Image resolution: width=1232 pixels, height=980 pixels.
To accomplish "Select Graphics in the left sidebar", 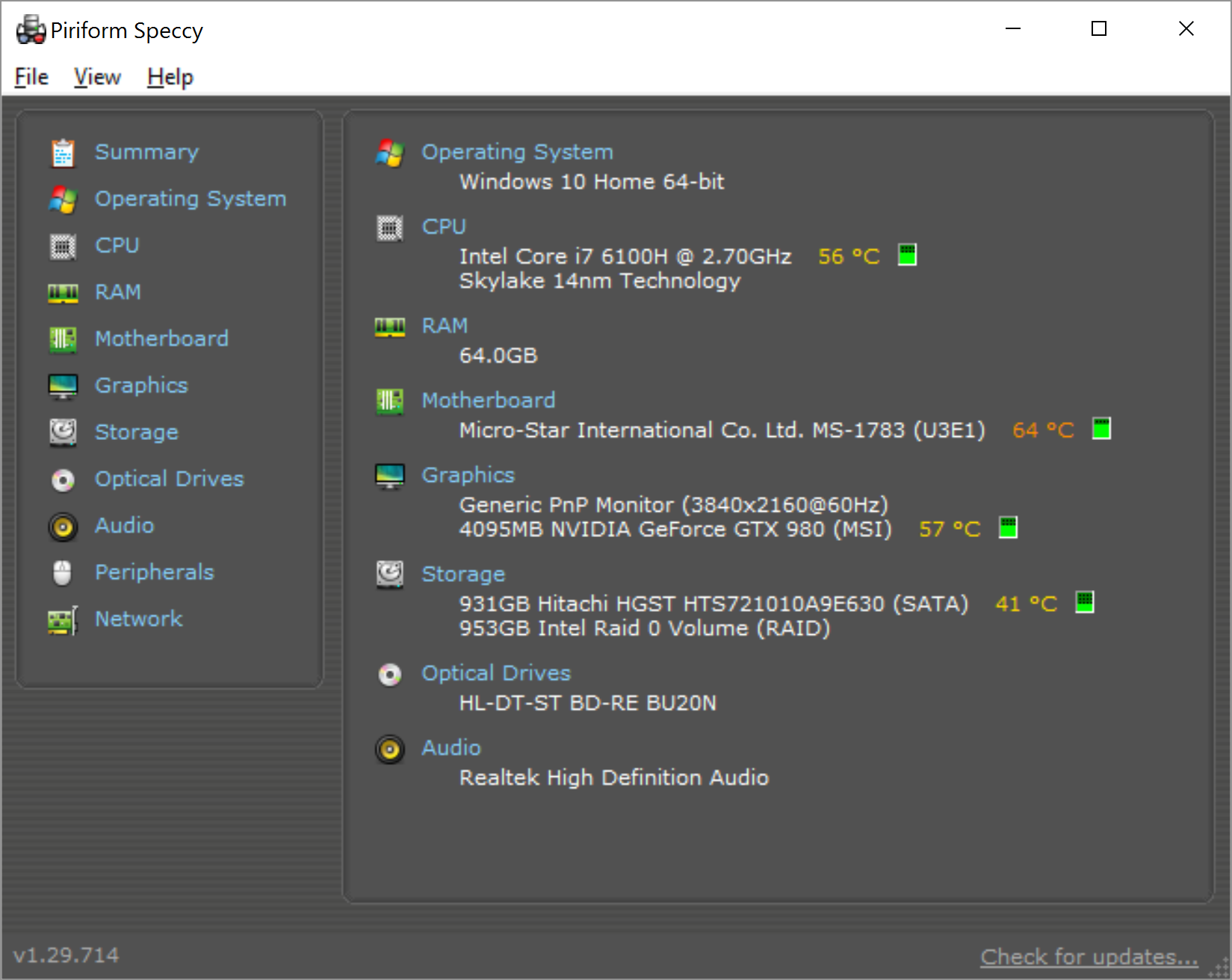I will point(141,385).
